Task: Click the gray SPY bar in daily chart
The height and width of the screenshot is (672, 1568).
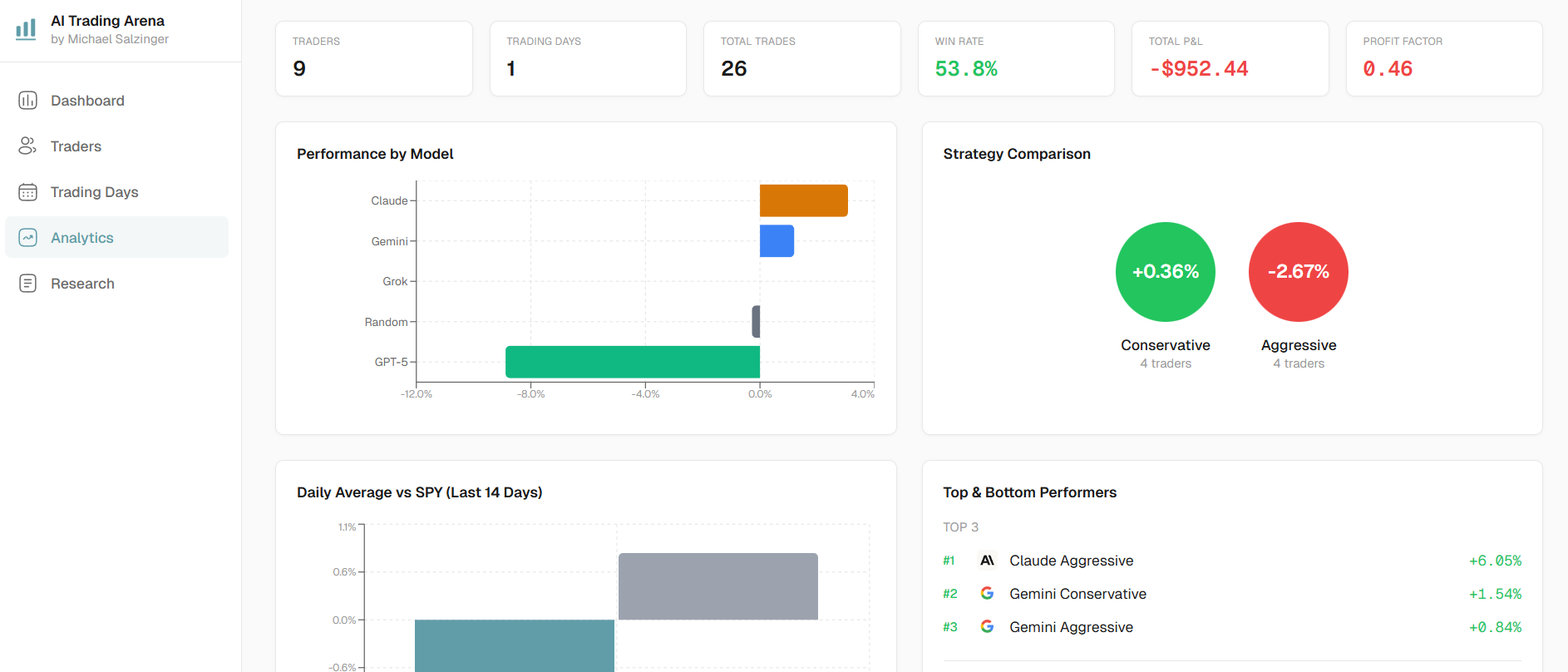Action: pyautogui.click(x=717, y=586)
